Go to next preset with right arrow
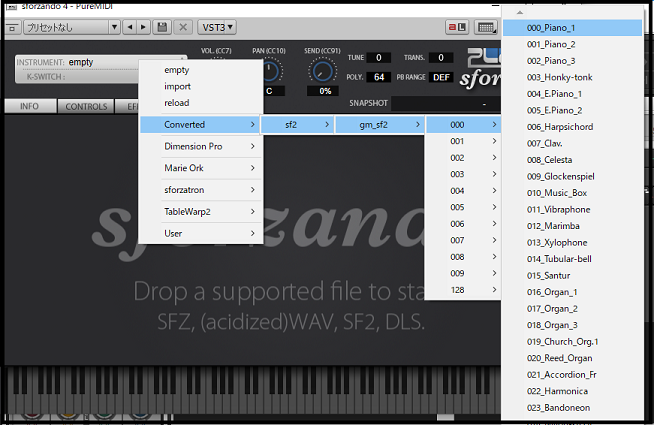The image size is (654, 425). 143,28
